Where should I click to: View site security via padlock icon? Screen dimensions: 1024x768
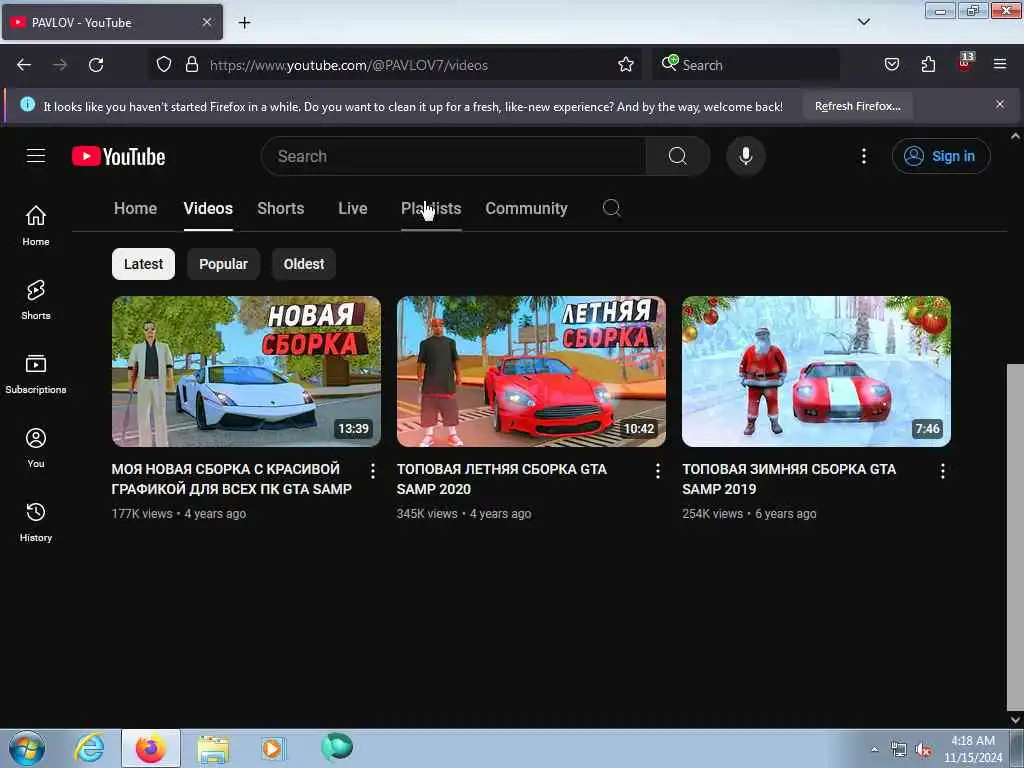point(191,65)
